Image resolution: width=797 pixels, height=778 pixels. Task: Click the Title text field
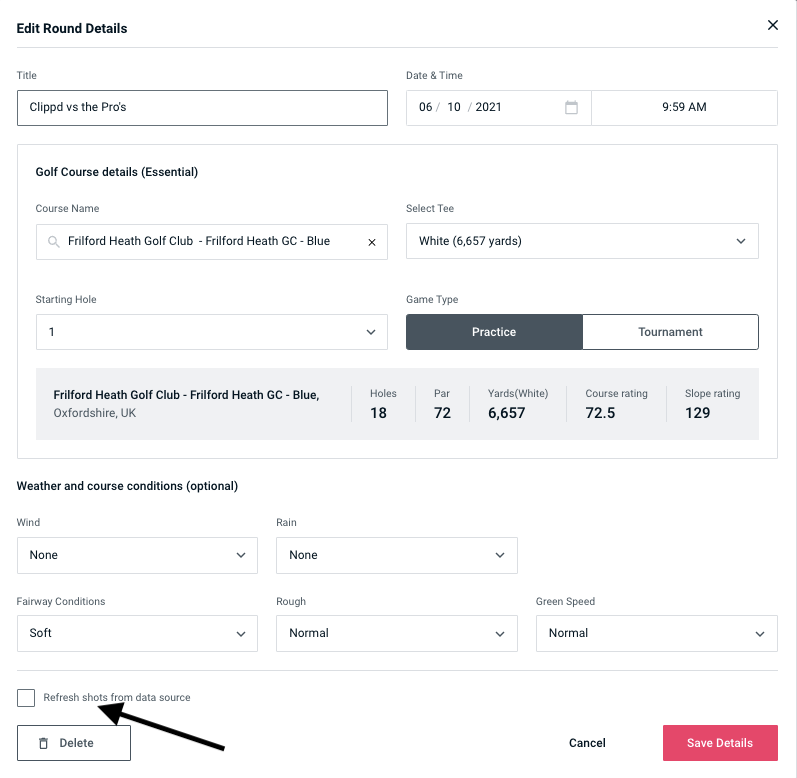click(x=202, y=108)
